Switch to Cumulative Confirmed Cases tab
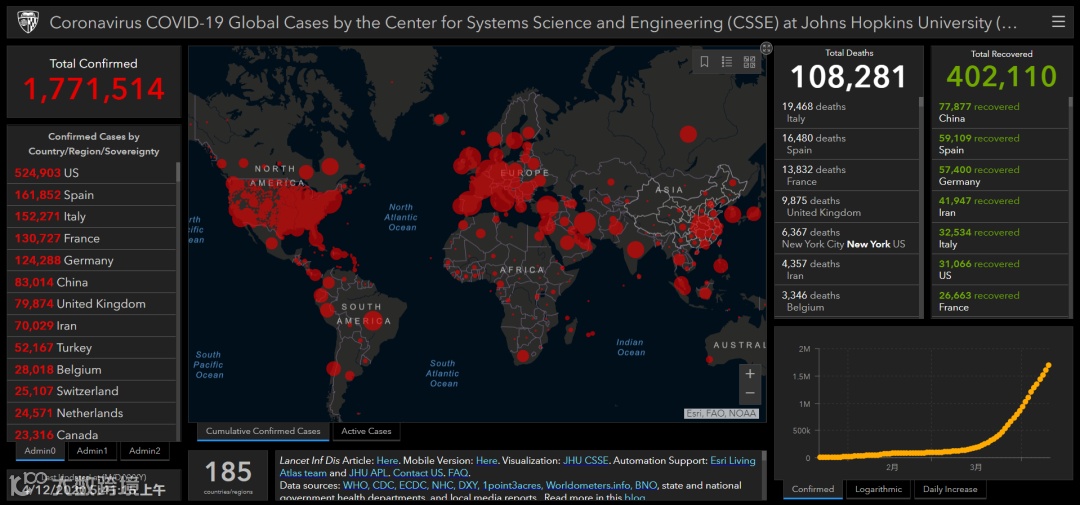 tap(263, 431)
